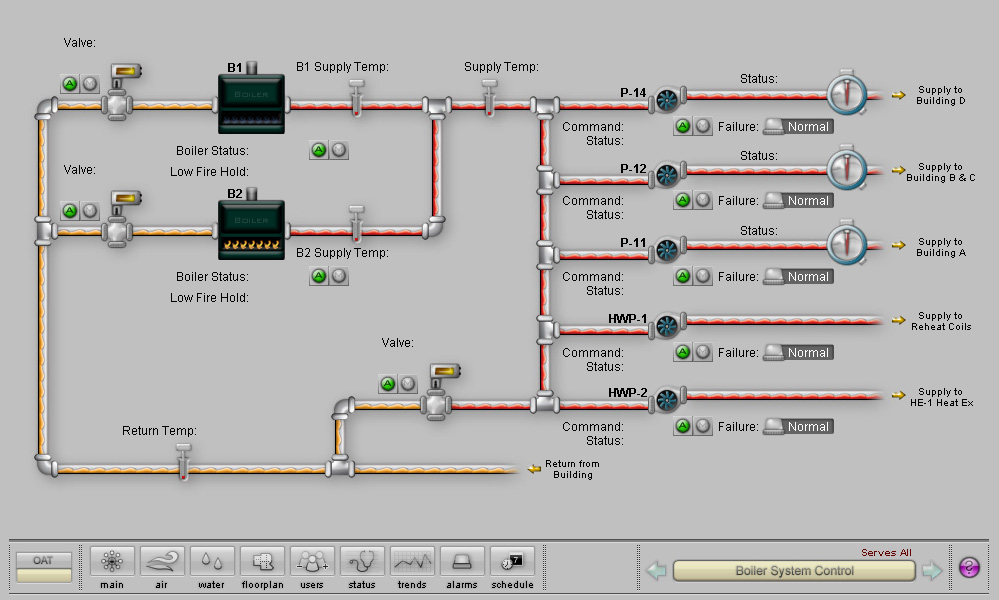This screenshot has width=999, height=600.
Task: Go to previous system with left arrow
Action: pyautogui.click(x=657, y=571)
